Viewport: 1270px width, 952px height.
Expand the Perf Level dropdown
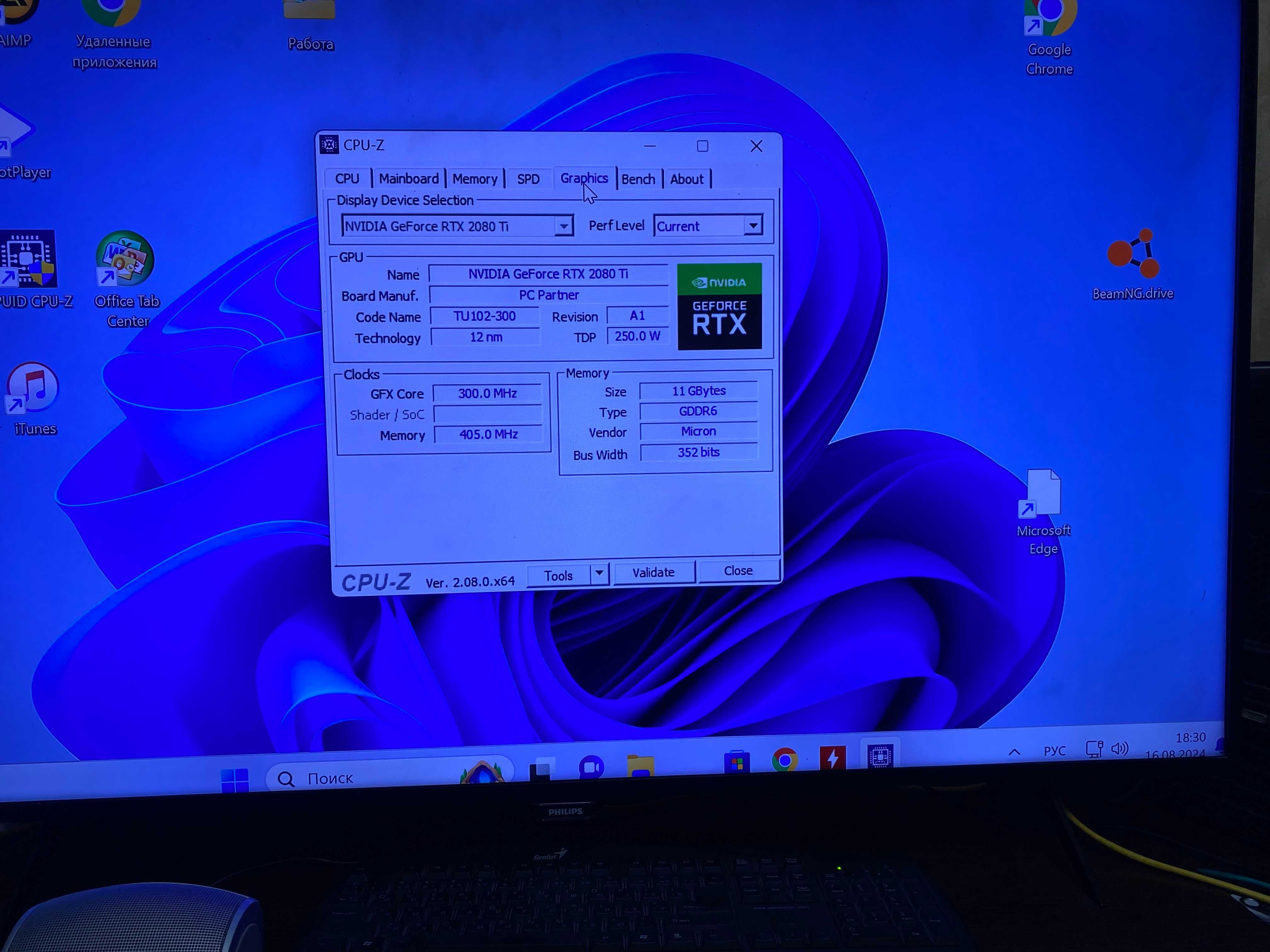[753, 225]
